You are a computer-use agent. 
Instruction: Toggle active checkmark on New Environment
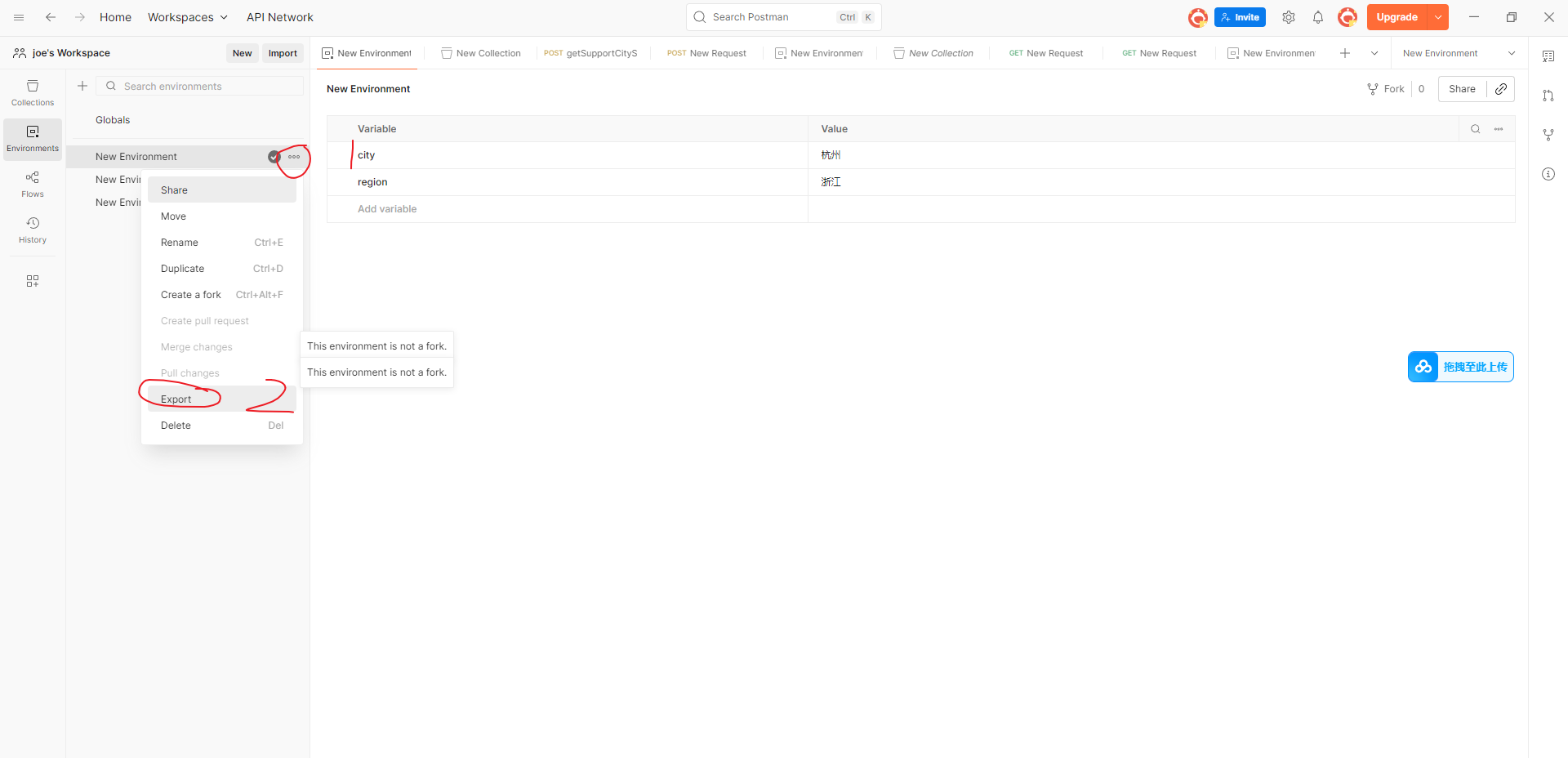coord(274,157)
